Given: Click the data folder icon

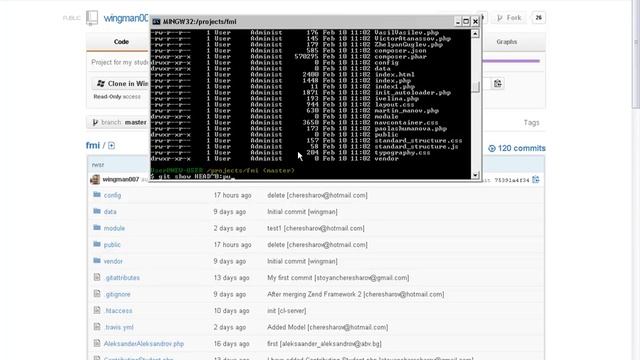Looking at the screenshot, I should click(97, 211).
